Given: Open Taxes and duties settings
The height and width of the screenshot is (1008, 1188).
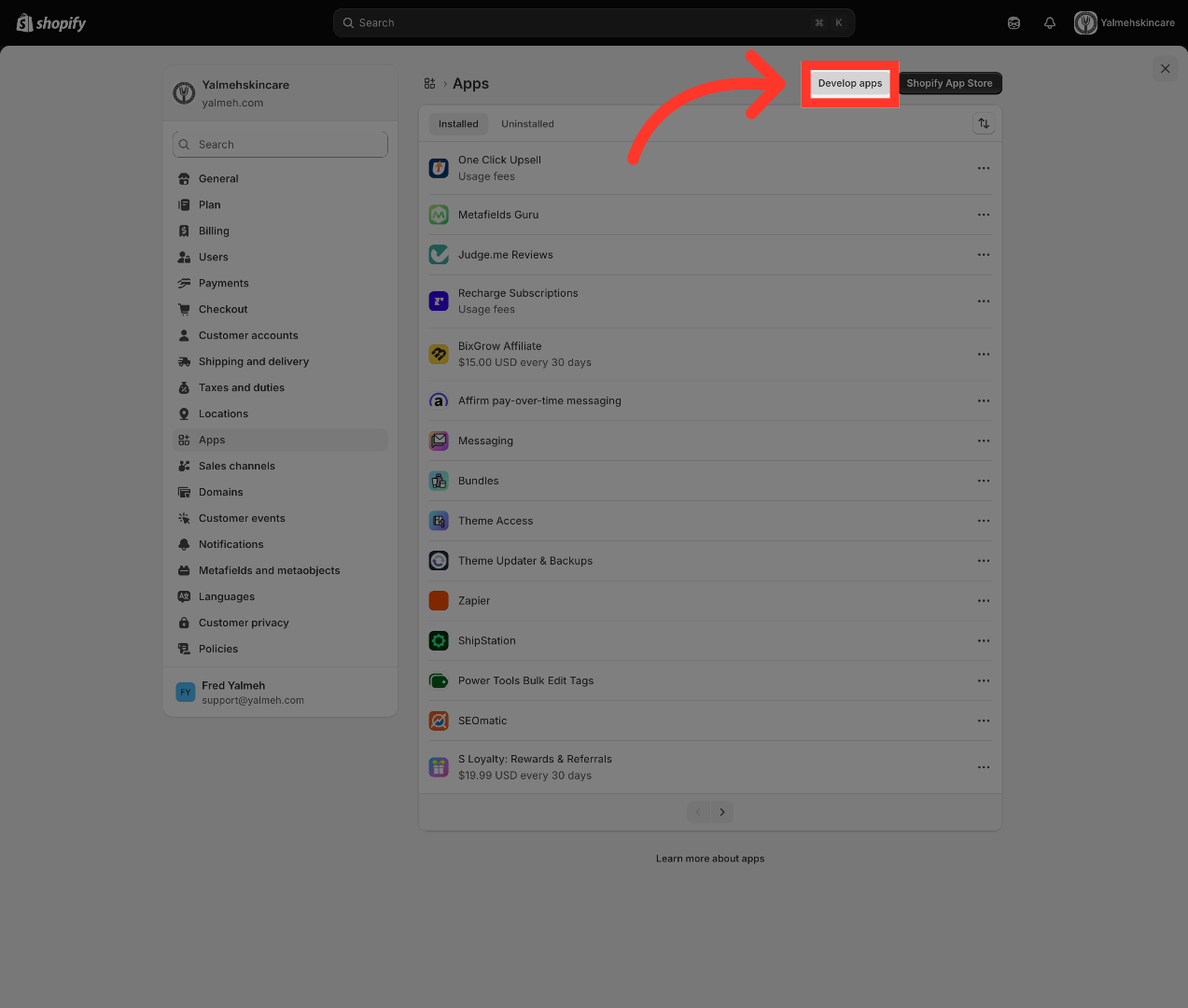Looking at the screenshot, I should (x=280, y=387).
